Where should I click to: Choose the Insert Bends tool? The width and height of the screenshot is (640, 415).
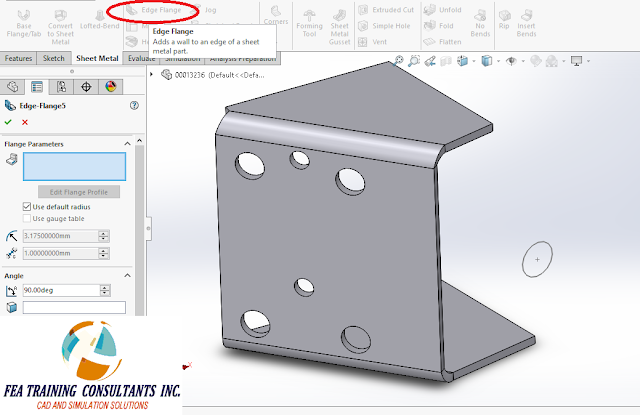click(x=526, y=23)
